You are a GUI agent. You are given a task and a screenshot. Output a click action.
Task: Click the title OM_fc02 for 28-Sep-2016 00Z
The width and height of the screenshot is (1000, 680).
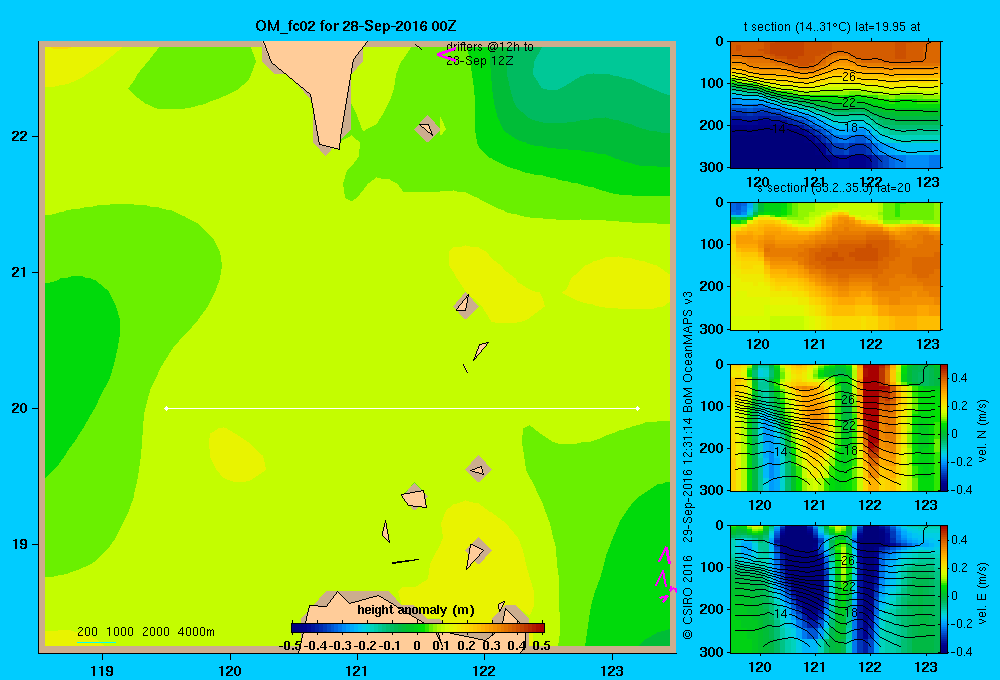click(x=355, y=26)
